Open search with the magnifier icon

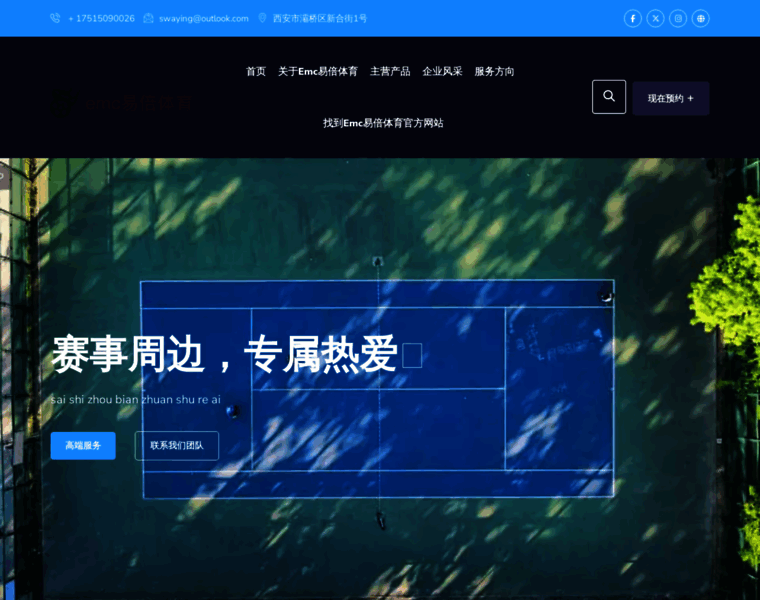click(x=609, y=97)
